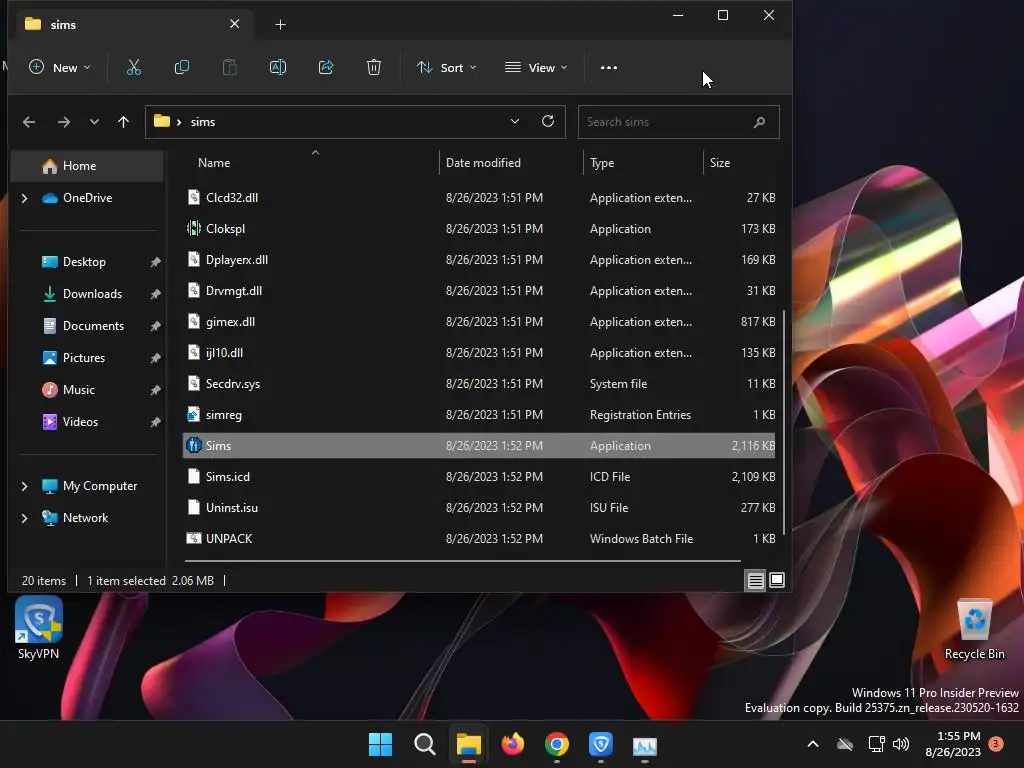Open Home in navigation pane
This screenshot has height=768, width=1024.
[88, 166]
